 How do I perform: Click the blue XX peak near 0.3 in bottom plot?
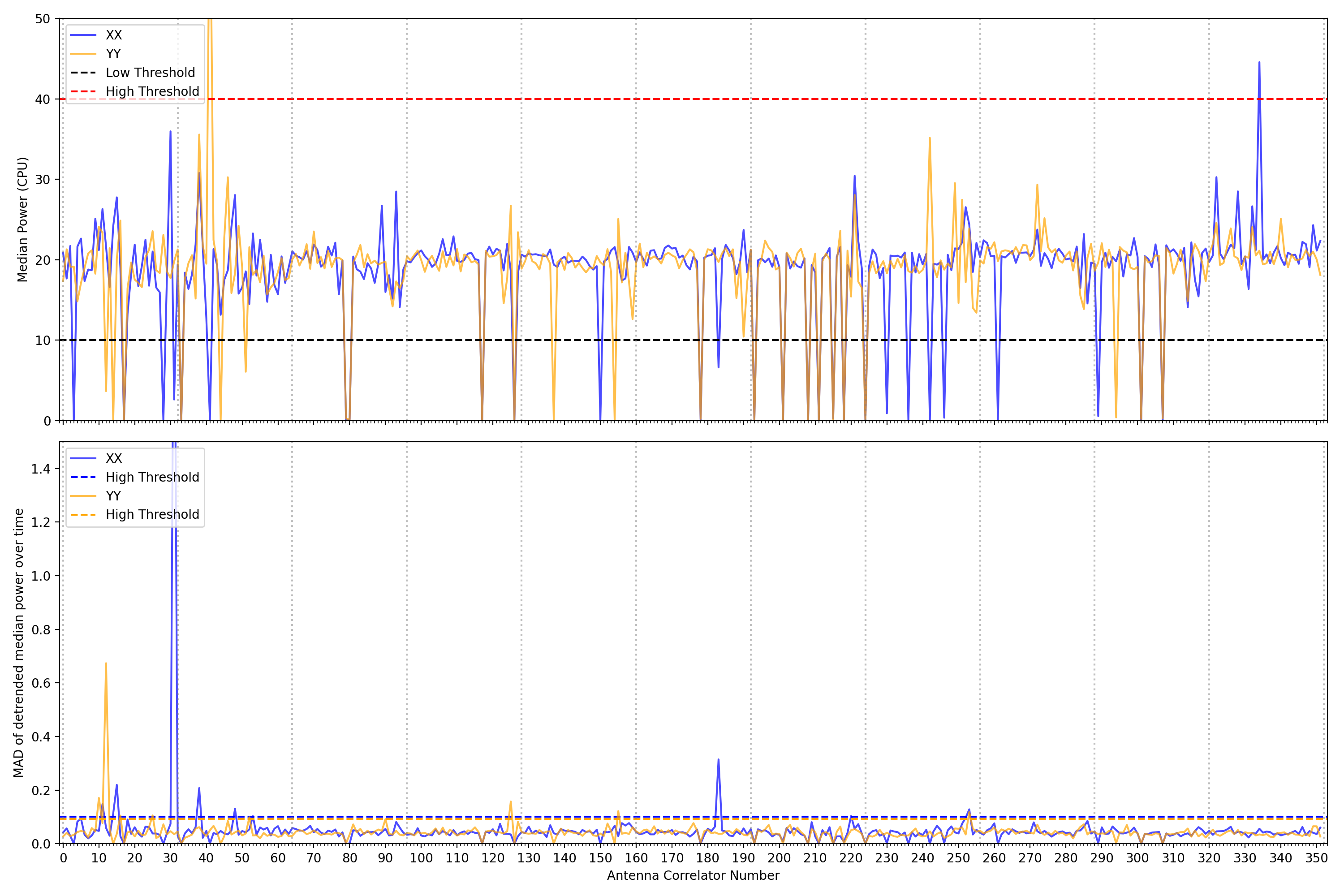pos(718,760)
